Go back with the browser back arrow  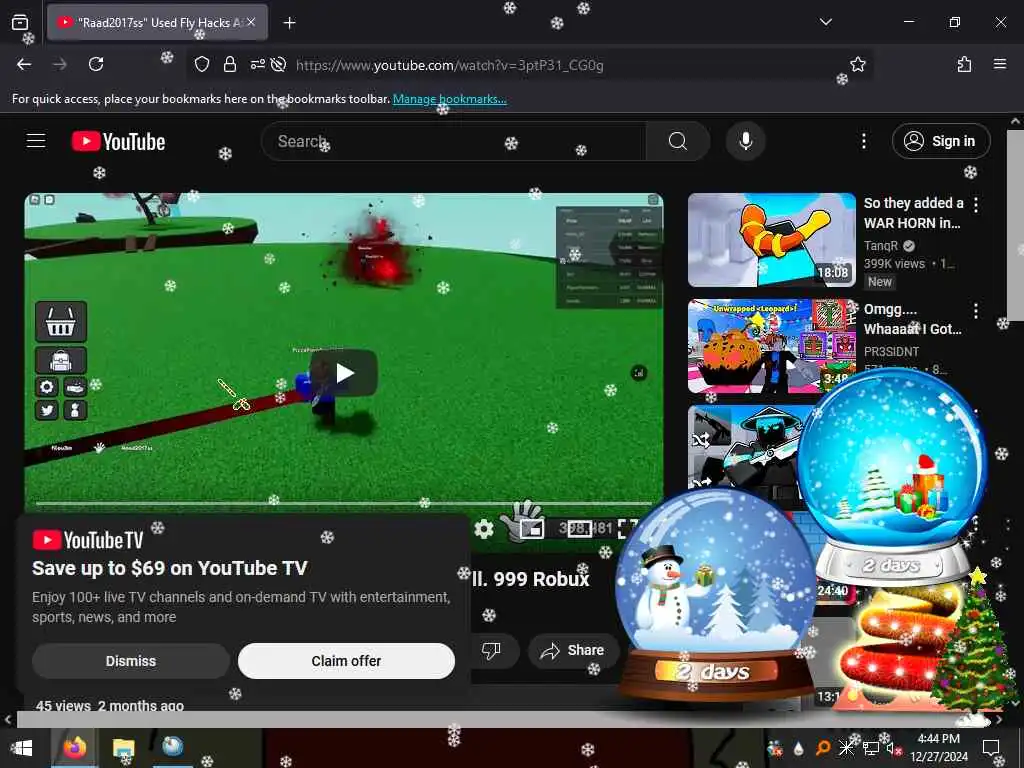tap(24, 64)
